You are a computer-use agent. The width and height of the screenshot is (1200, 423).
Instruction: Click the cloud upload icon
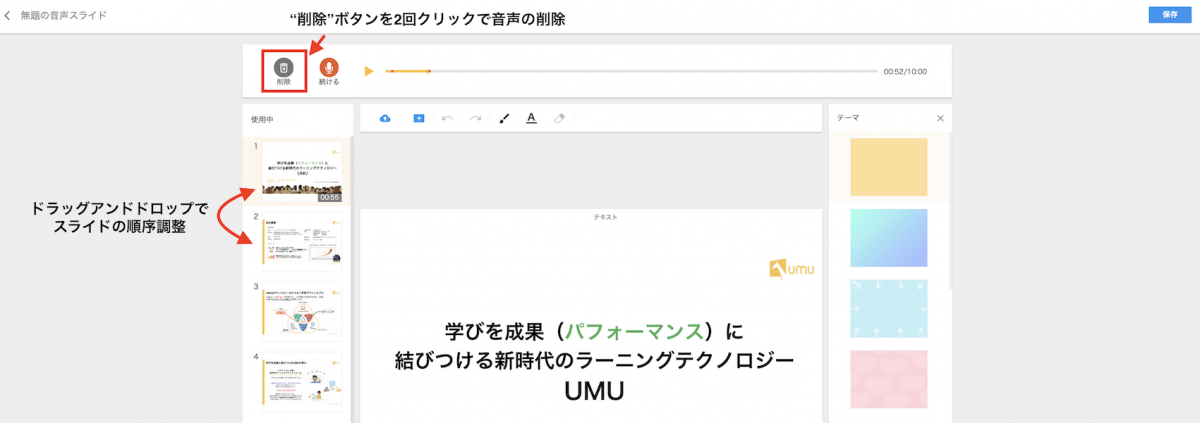click(385, 118)
